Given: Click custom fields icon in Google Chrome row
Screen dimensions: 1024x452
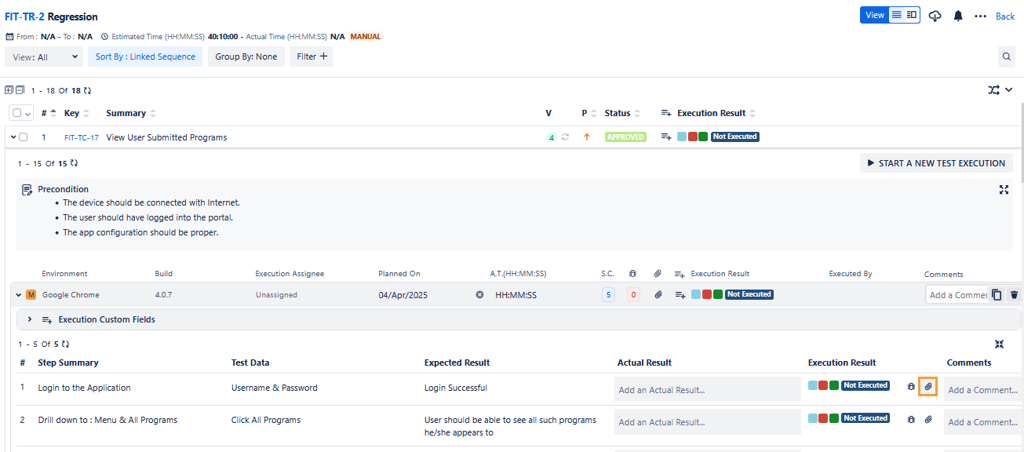Looking at the screenshot, I should pos(679,295).
